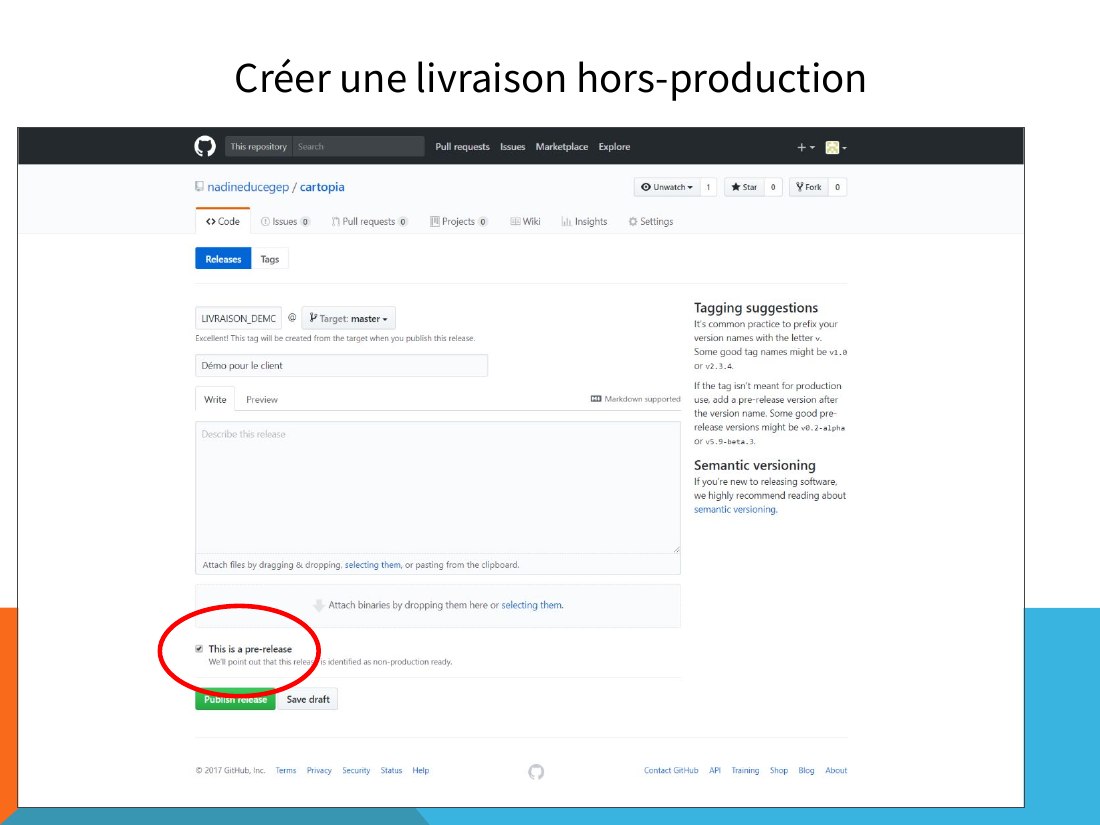Select the Insights tab
Screen dimensions: 1100x825
pos(584,222)
